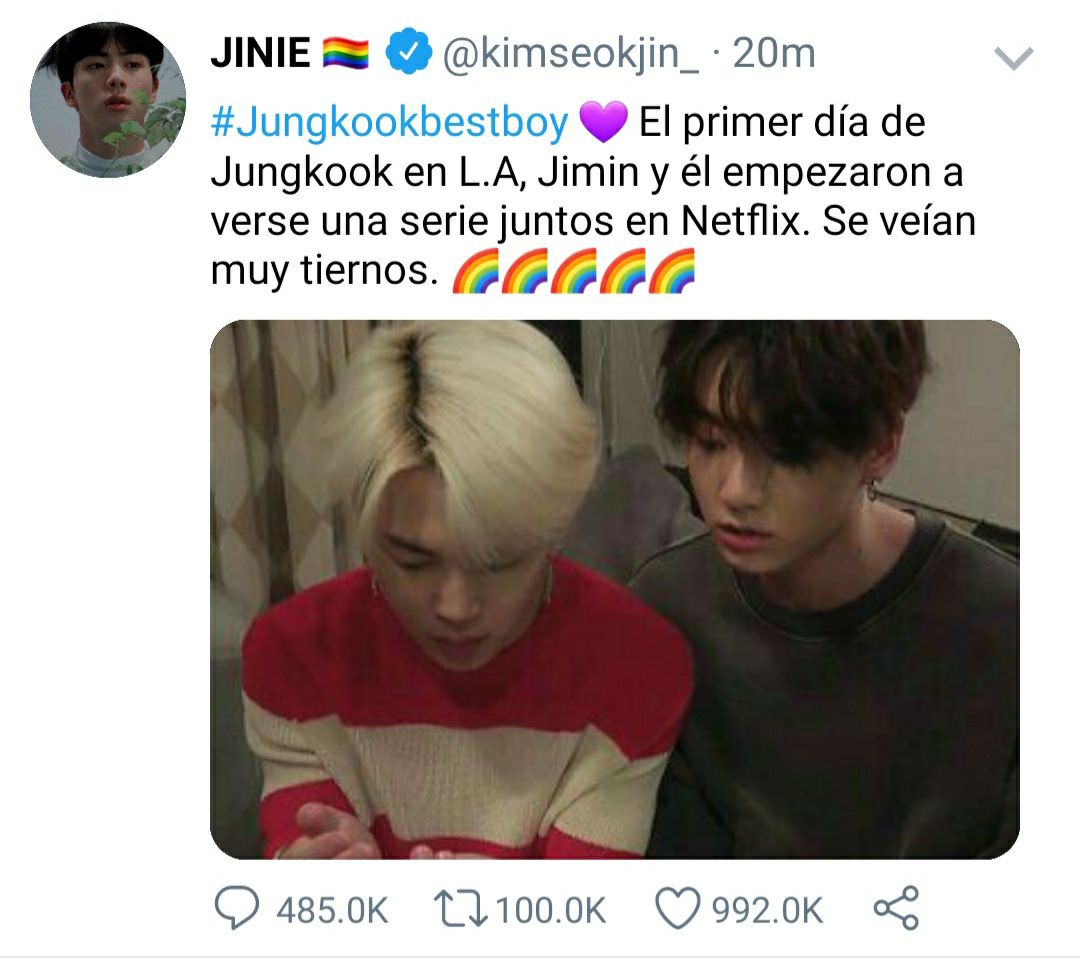Open the attached photo in the tweet

tap(614, 590)
